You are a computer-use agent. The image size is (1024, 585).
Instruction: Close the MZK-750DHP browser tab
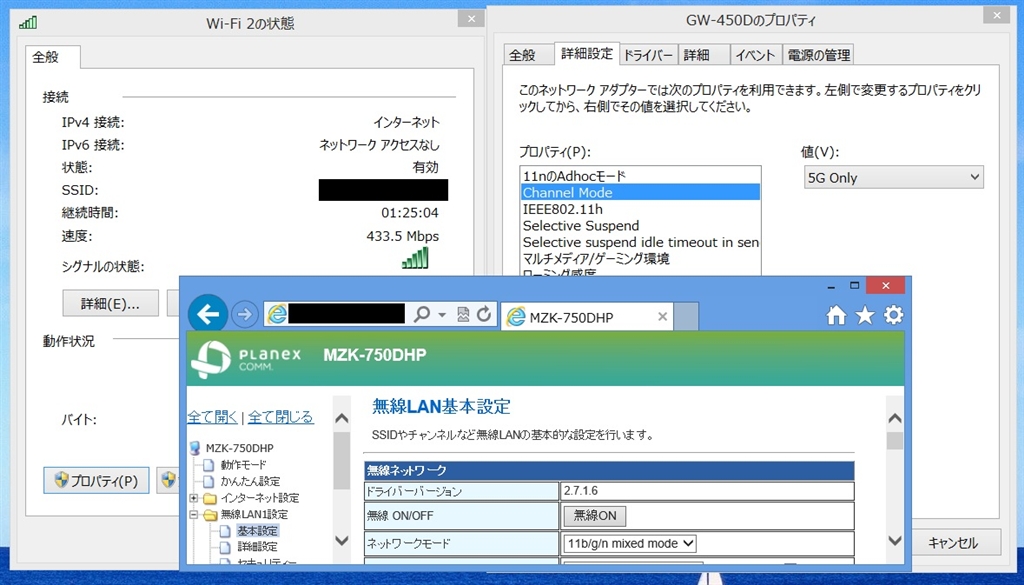point(662,317)
